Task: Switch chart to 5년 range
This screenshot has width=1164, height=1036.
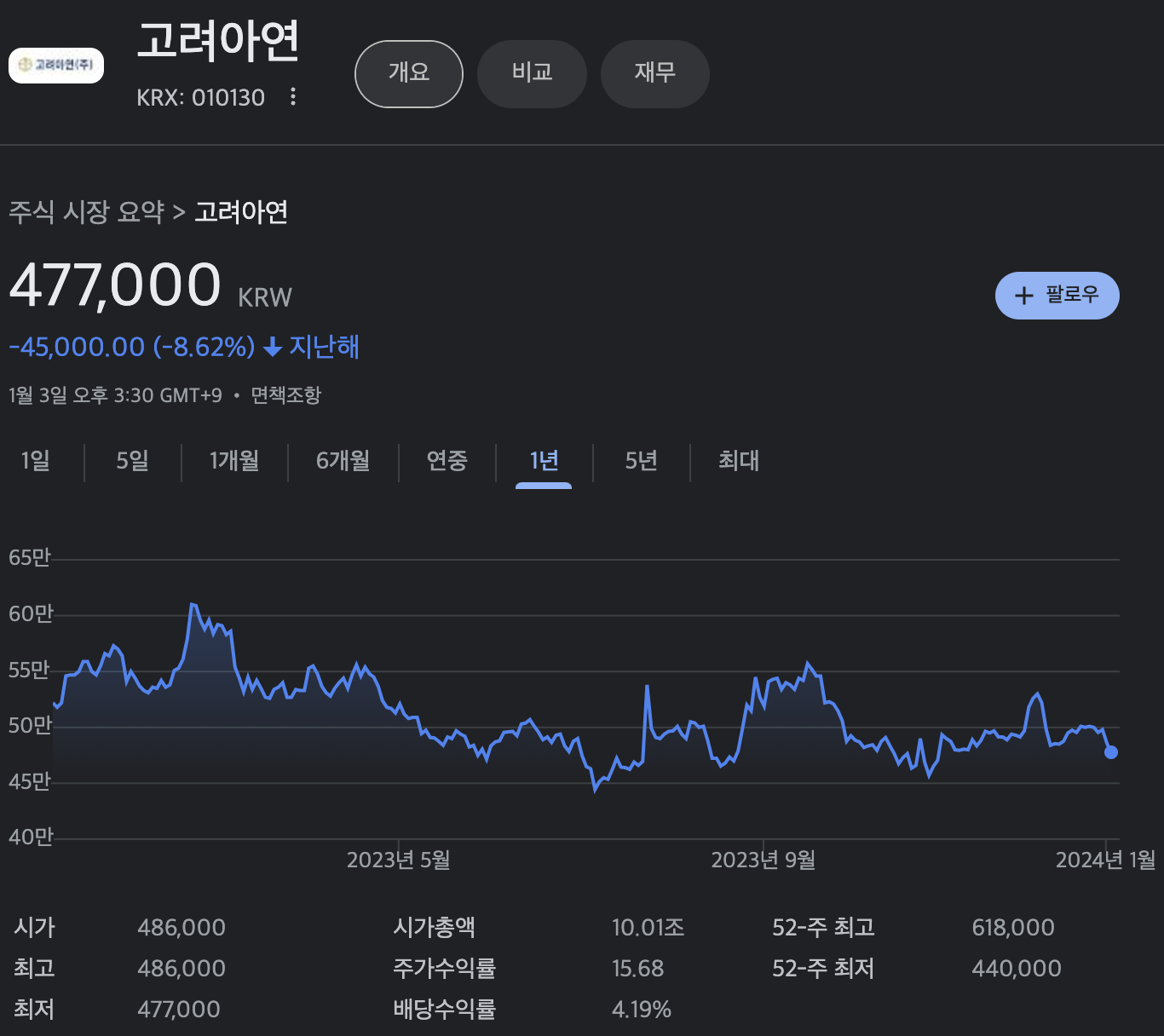Action: 642,461
